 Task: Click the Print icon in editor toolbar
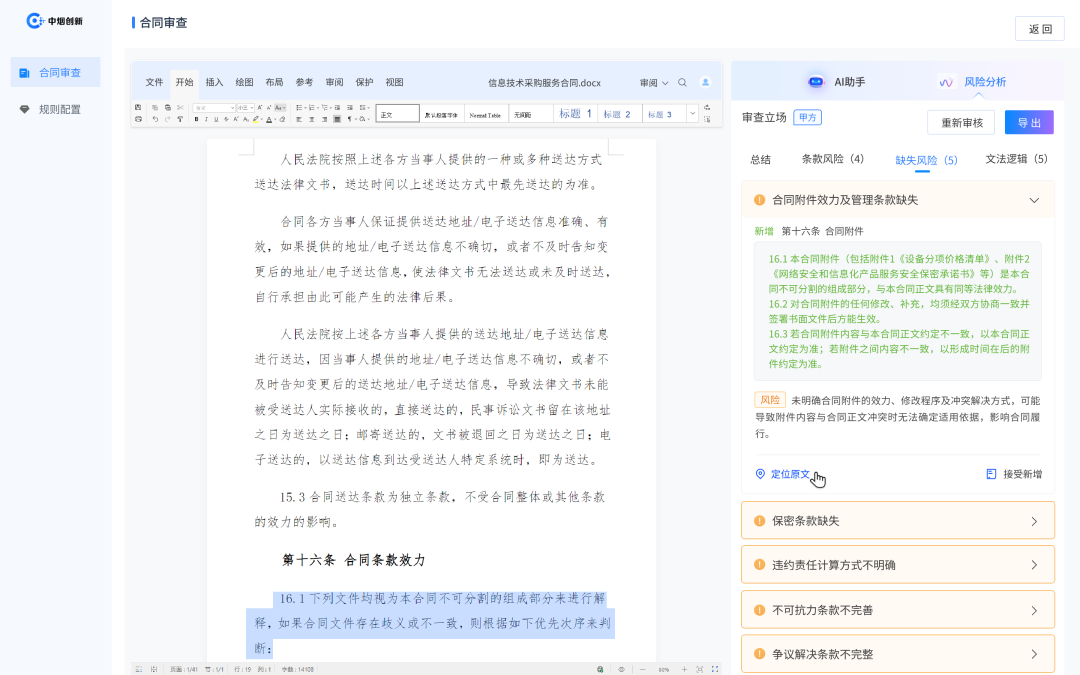click(138, 118)
